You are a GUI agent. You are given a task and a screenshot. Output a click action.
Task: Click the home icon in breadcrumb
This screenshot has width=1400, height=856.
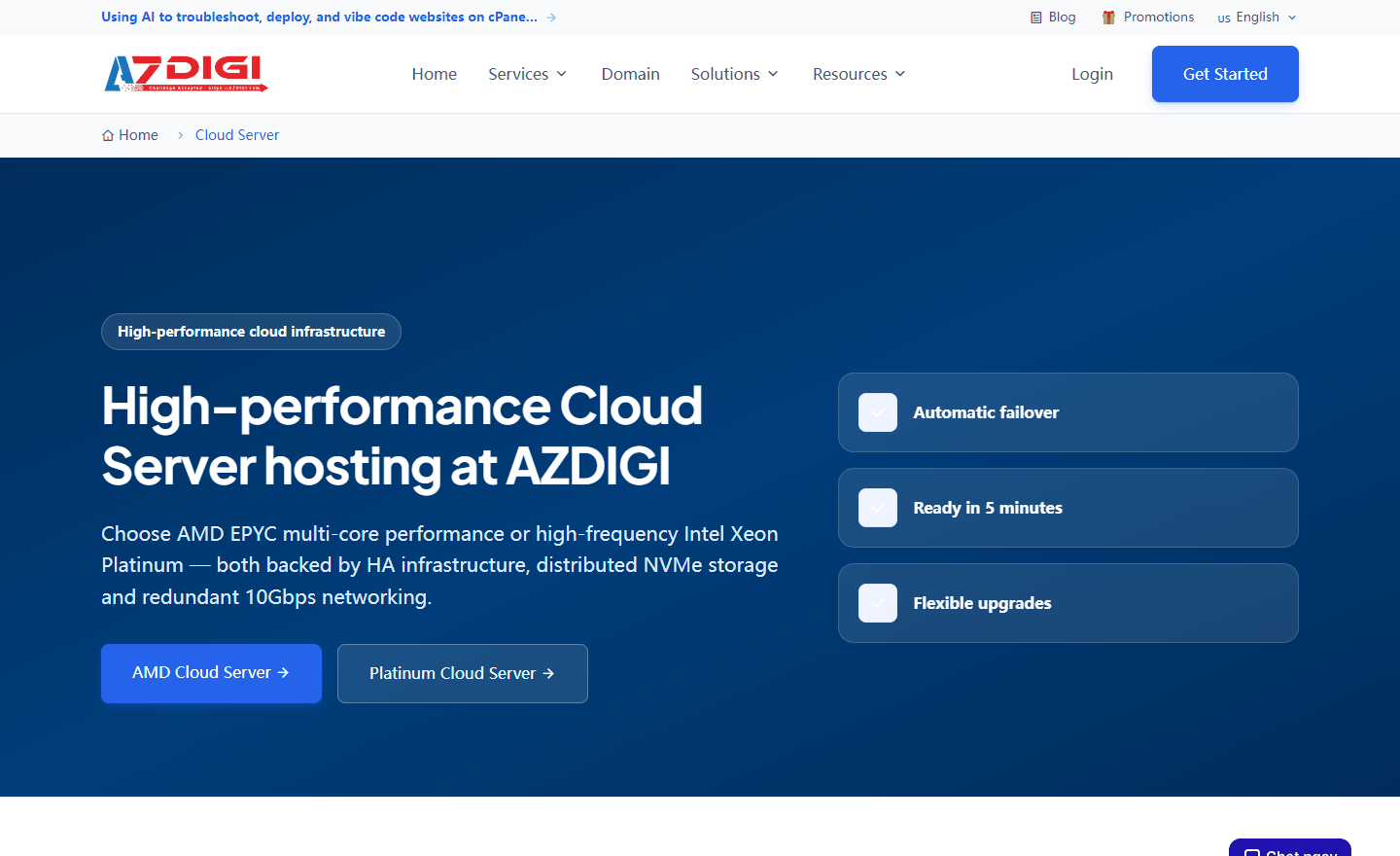coord(108,135)
